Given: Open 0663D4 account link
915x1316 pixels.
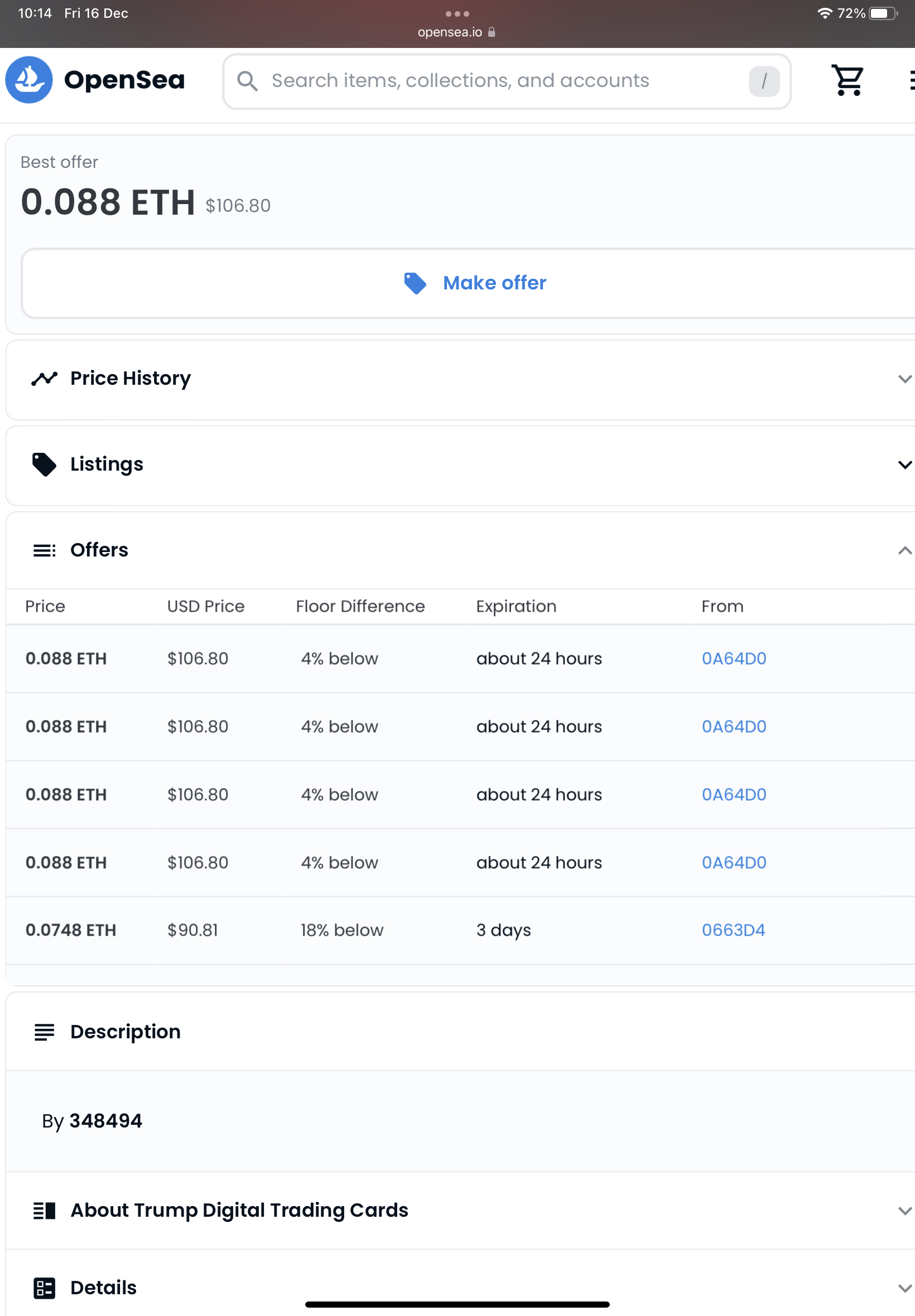Looking at the screenshot, I should 733,930.
